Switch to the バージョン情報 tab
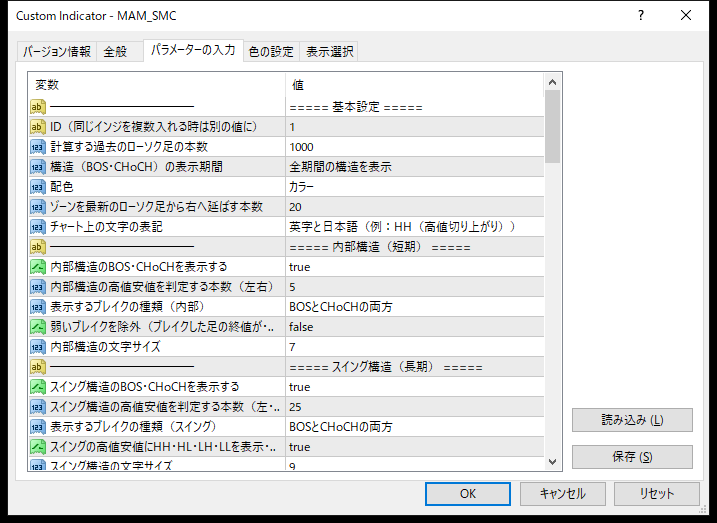The image size is (717, 523). coord(57,51)
